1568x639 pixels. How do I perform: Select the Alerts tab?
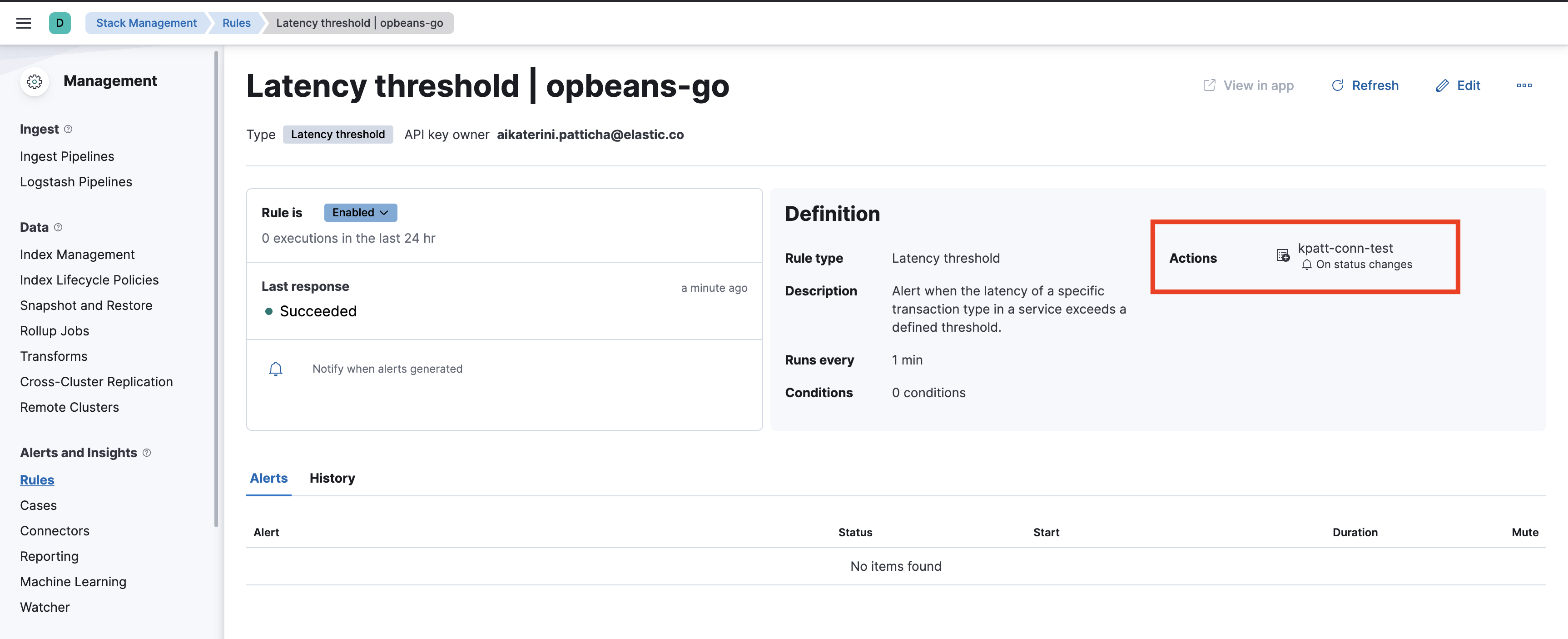pyautogui.click(x=268, y=478)
